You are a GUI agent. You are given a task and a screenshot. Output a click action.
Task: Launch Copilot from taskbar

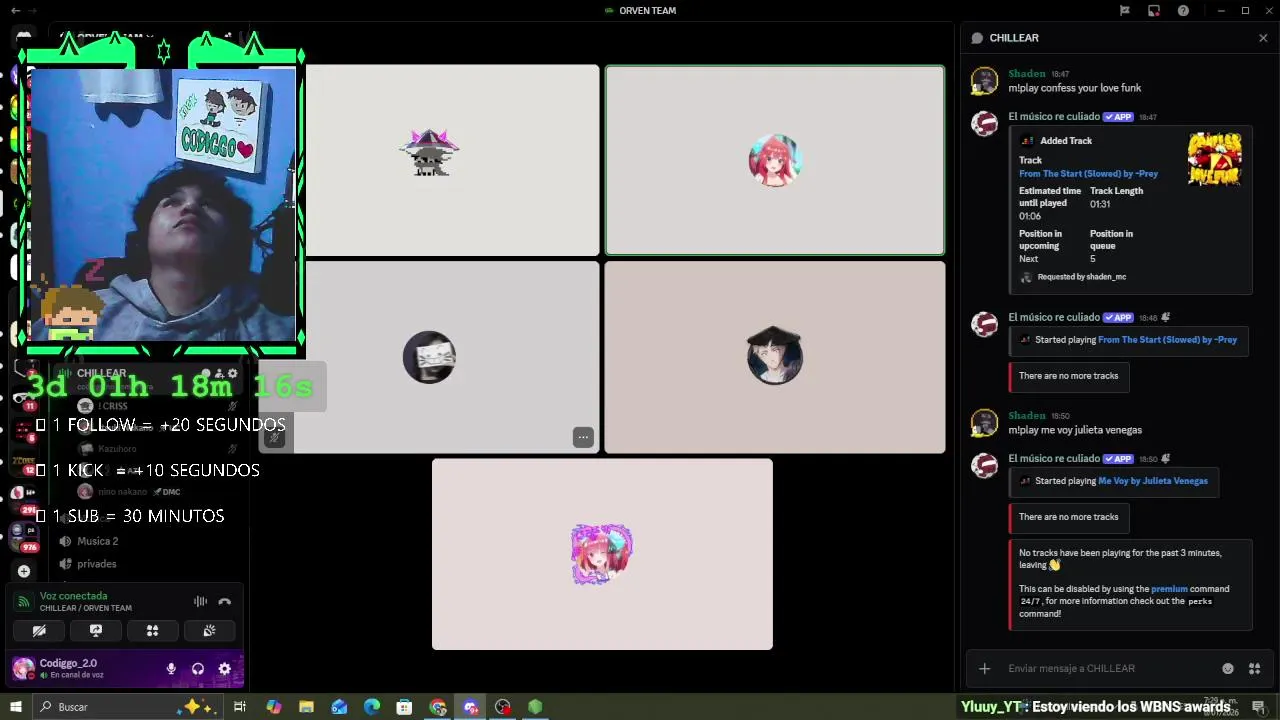274,707
